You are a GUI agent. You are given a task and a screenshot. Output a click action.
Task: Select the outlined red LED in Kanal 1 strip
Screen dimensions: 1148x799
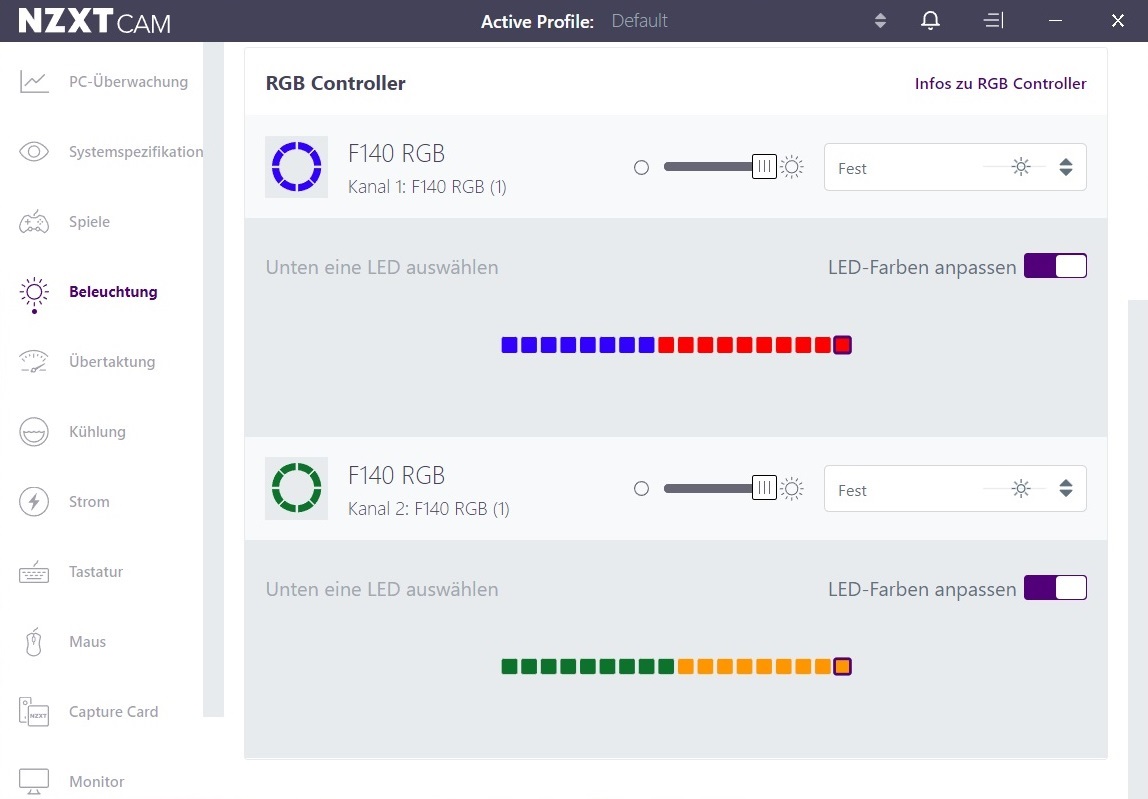(843, 345)
